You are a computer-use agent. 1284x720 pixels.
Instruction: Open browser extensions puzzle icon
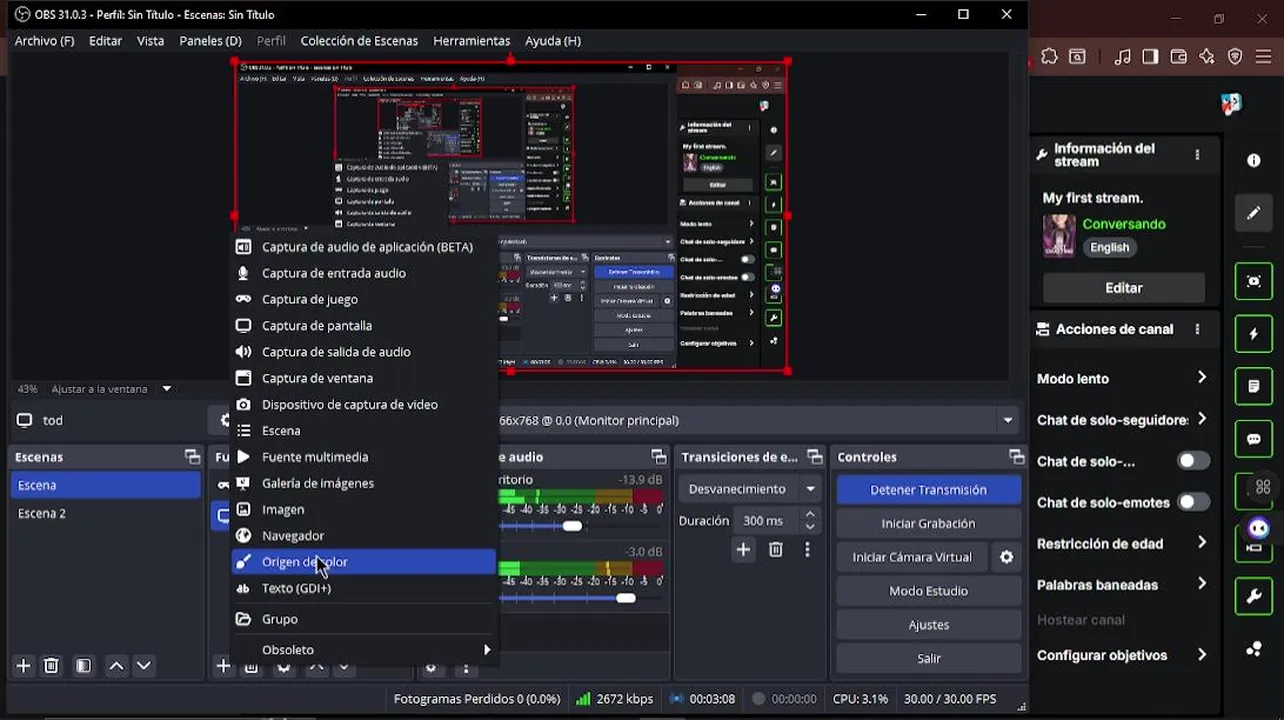click(1049, 57)
